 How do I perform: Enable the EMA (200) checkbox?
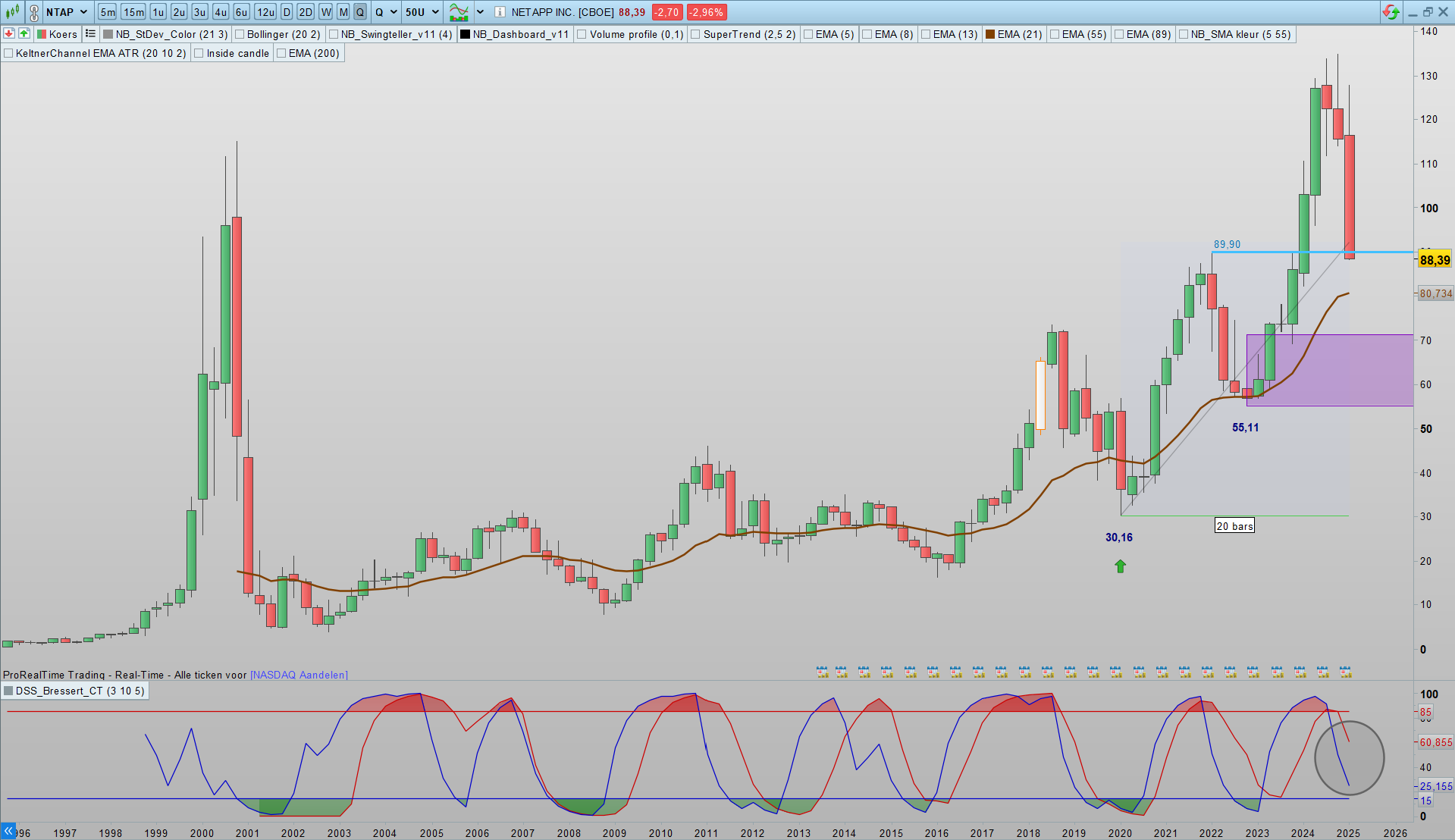281,53
